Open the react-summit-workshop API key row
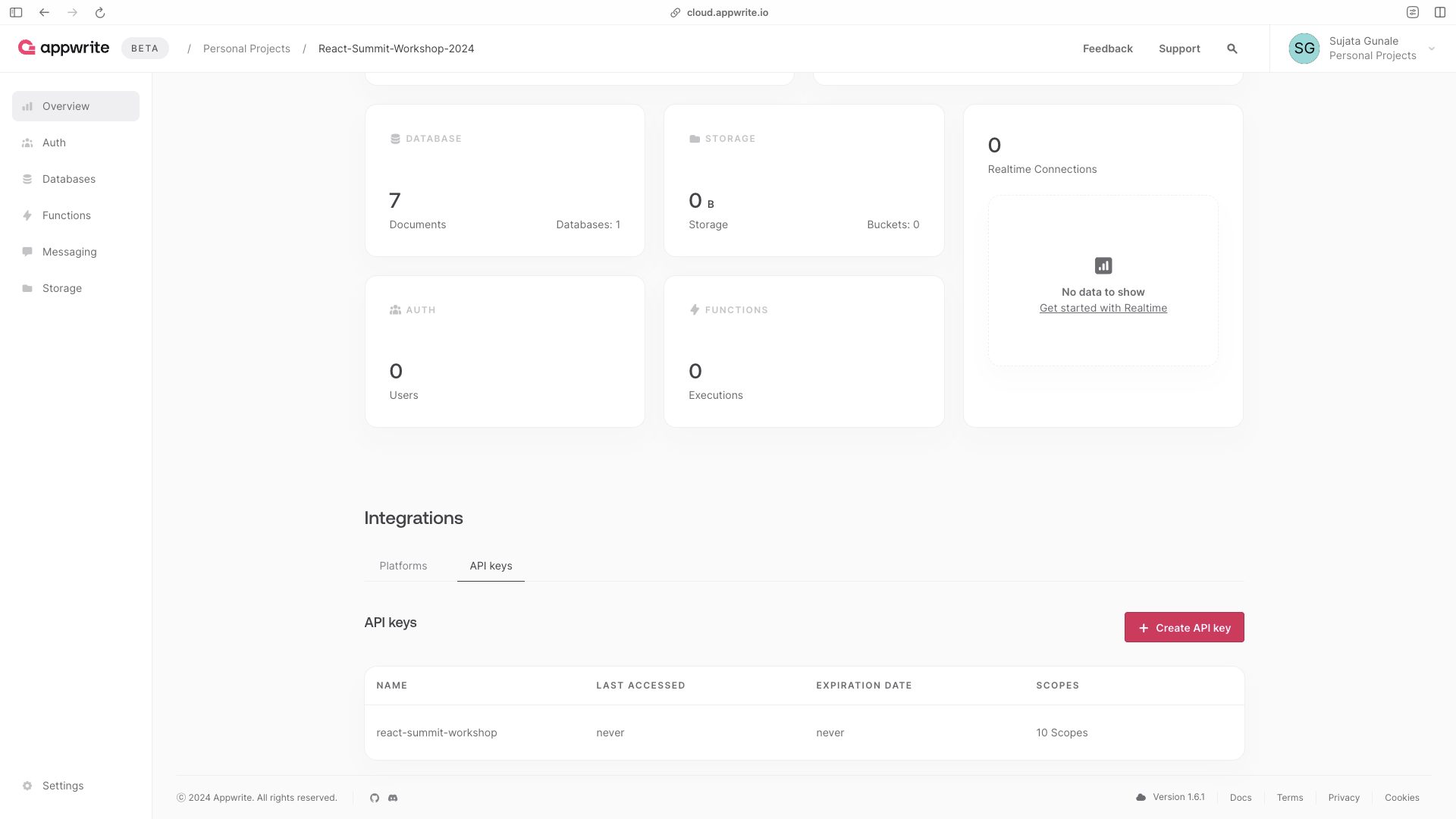1456x819 pixels. [437, 733]
